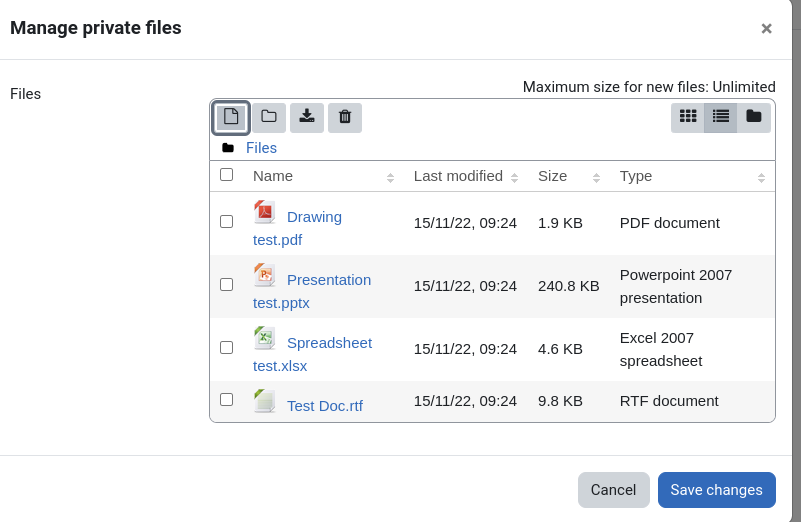Tick the checkbox for Spreadsheet test.xlsx
801x522 pixels.
coord(226,348)
